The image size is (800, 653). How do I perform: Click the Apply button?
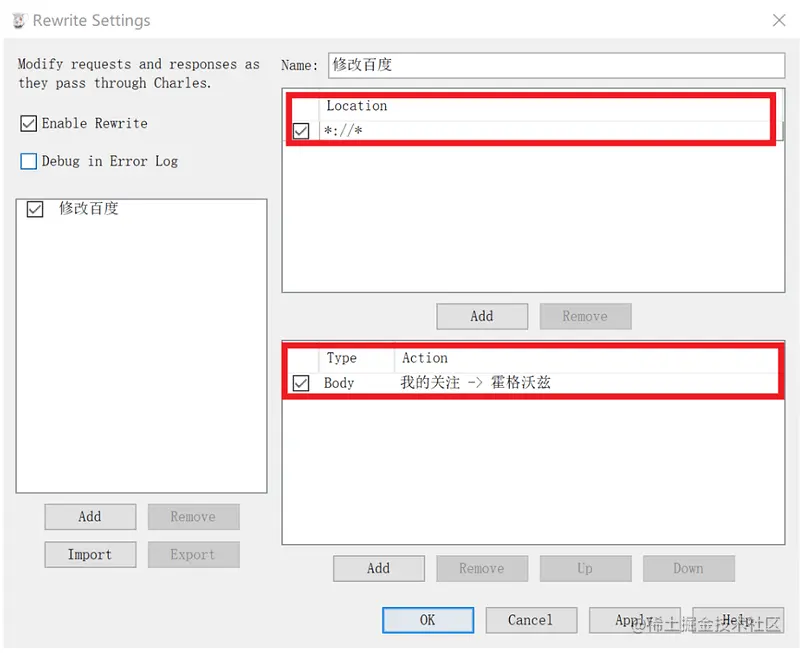635,620
